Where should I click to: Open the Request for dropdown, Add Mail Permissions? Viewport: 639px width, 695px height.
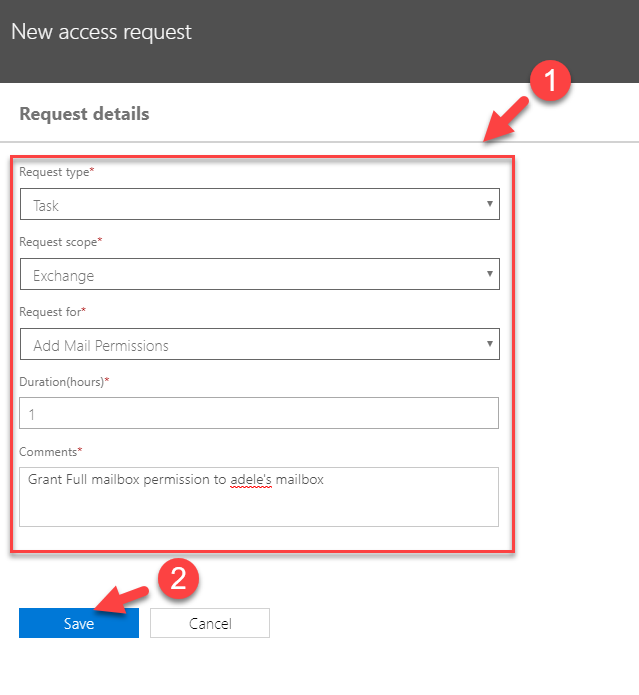(260, 344)
